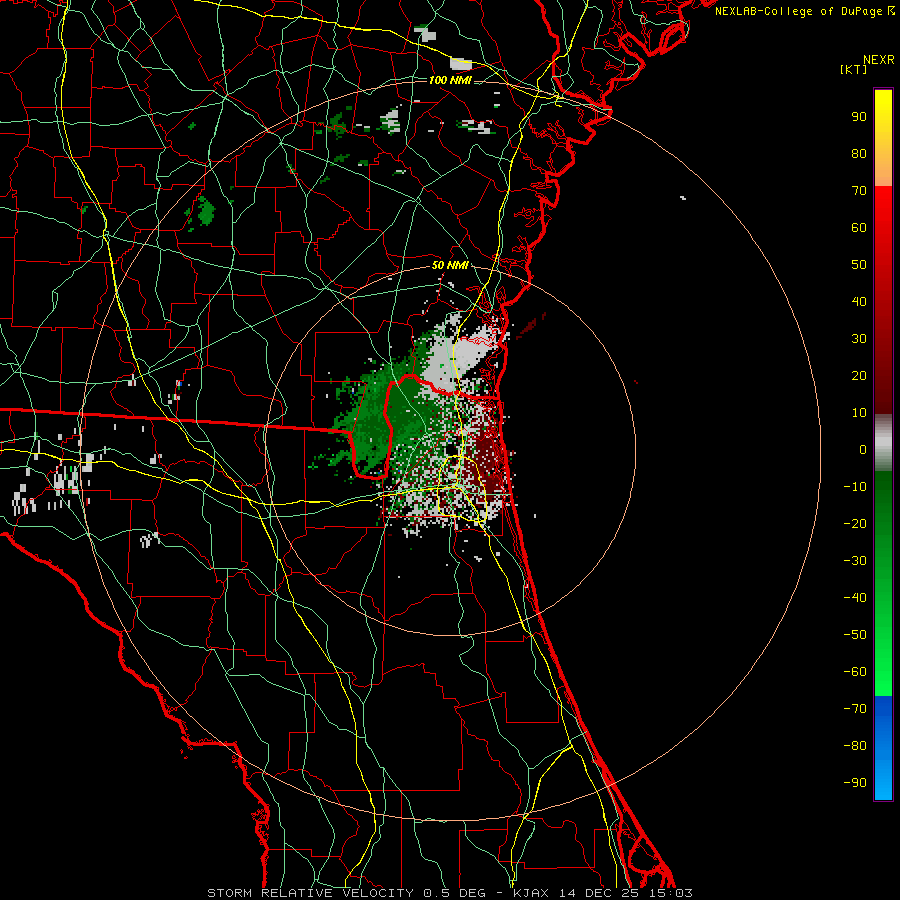Click the [KT] units label
The image size is (900, 900).
pos(854,69)
